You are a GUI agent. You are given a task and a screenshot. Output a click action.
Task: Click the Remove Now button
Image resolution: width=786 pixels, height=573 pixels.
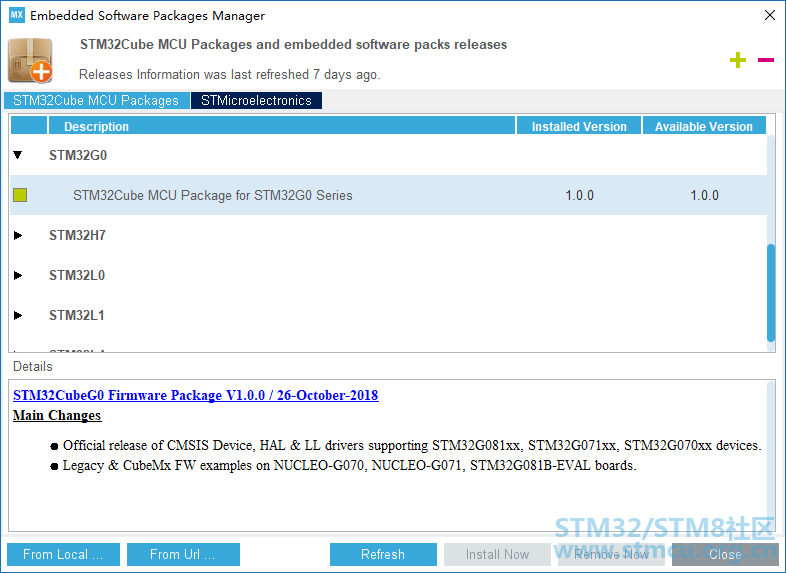611,554
